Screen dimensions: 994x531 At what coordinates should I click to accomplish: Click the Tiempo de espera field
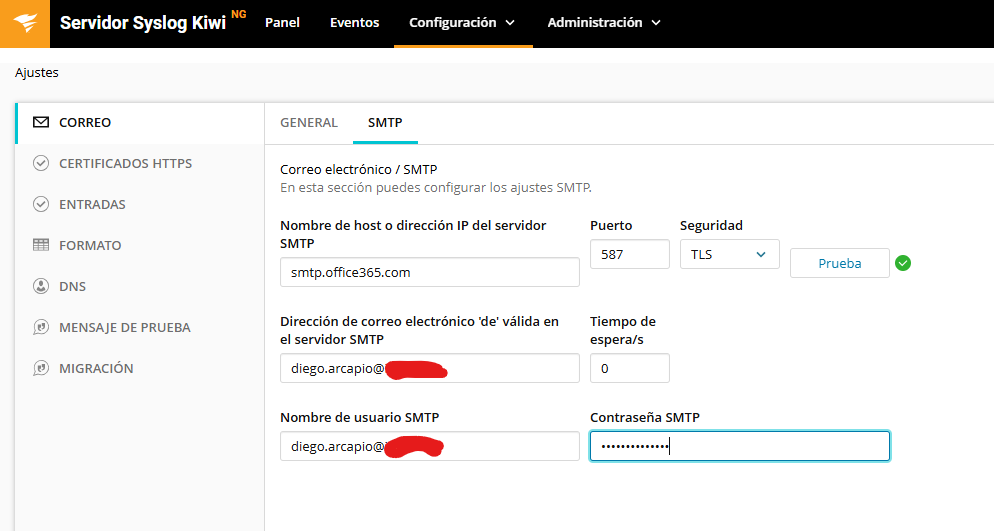[x=629, y=368]
